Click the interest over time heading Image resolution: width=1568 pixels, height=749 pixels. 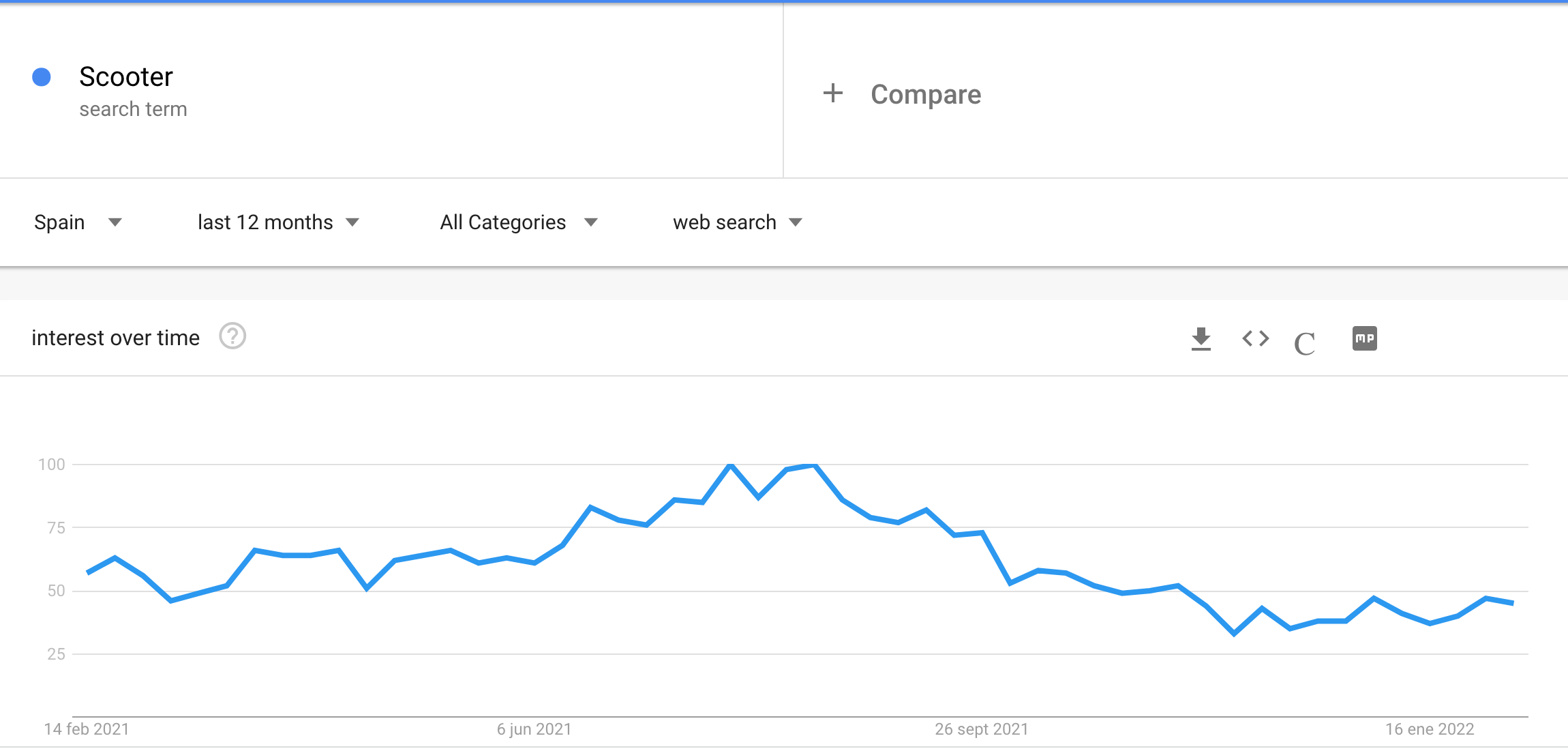115,336
